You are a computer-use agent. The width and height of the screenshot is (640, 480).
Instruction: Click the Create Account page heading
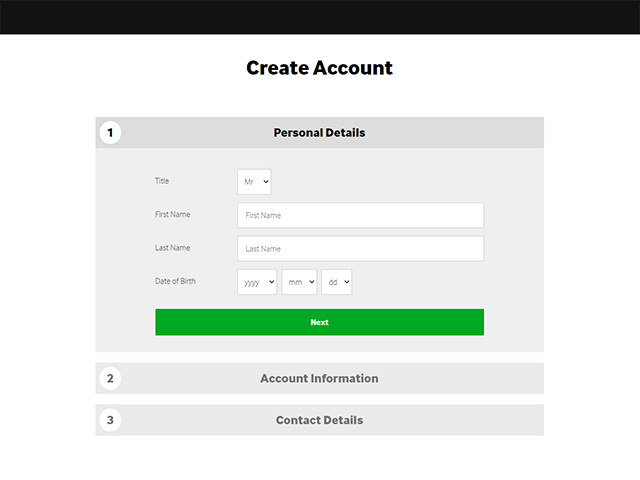click(320, 68)
